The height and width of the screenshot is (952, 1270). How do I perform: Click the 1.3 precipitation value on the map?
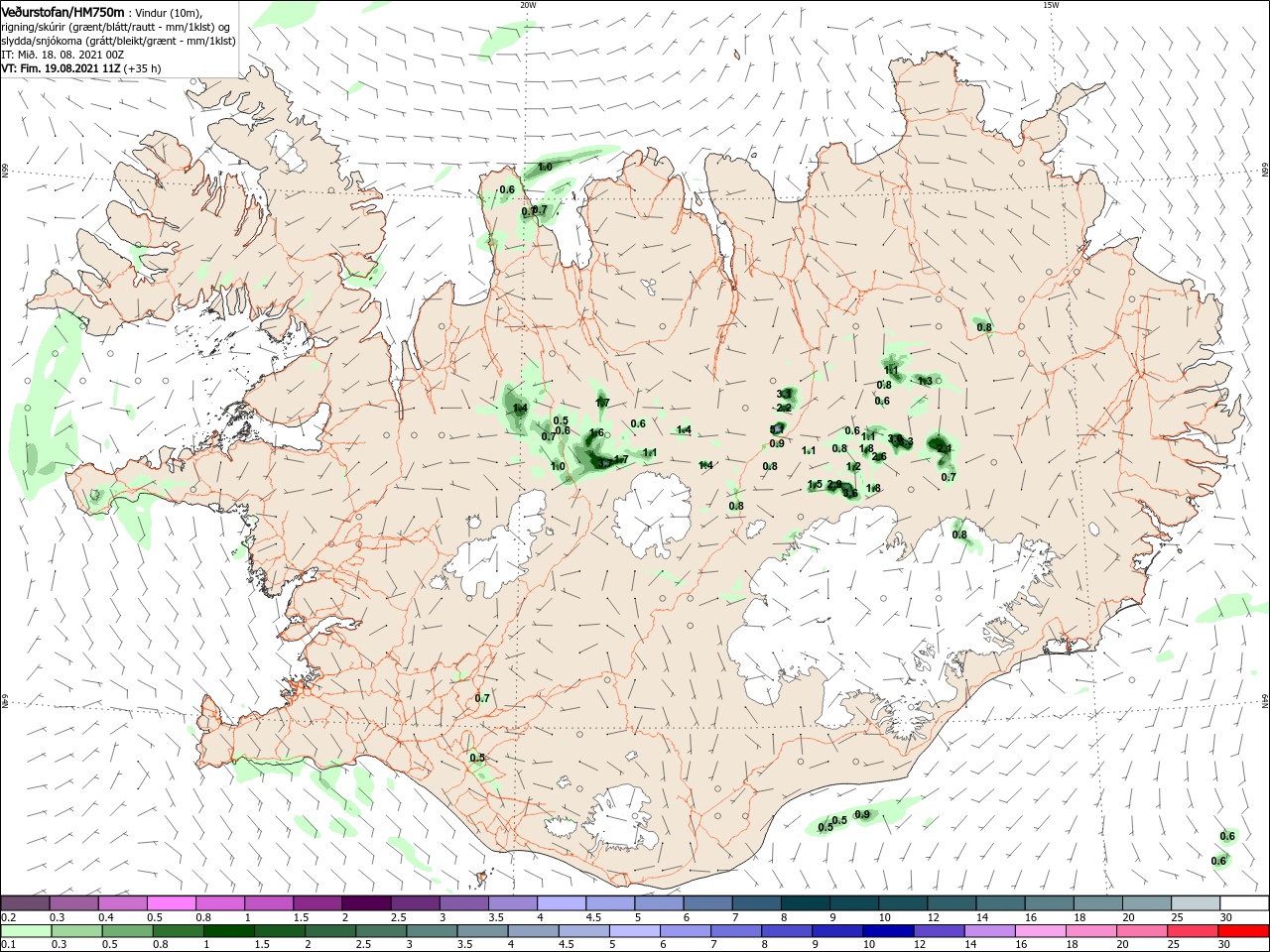pyautogui.click(x=925, y=381)
